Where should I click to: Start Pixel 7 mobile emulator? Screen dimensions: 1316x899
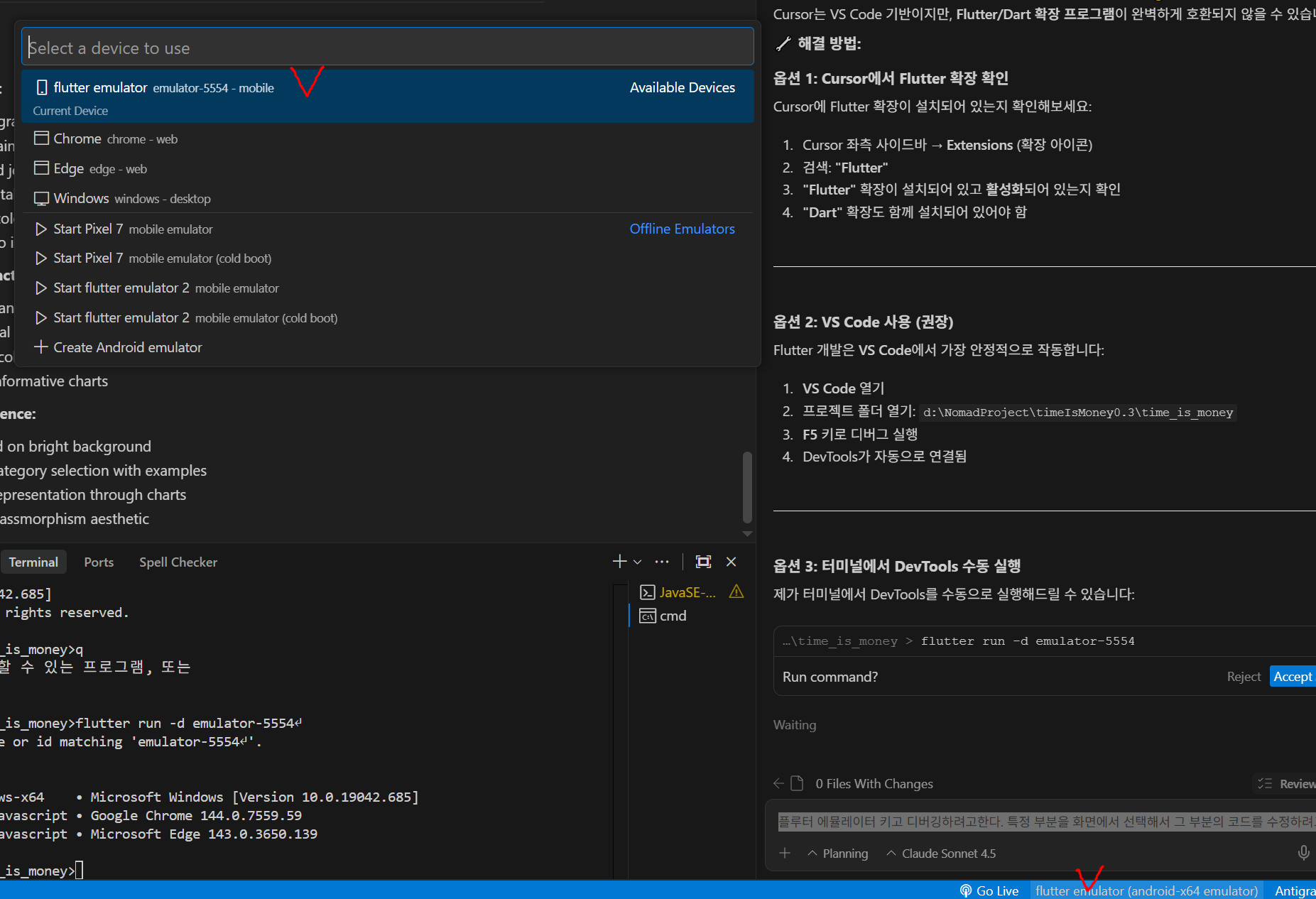pos(387,229)
